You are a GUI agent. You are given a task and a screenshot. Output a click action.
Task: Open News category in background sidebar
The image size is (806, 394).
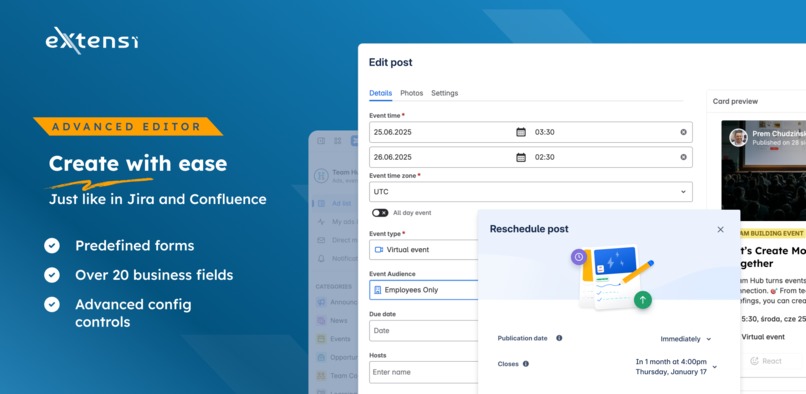tap(339, 320)
